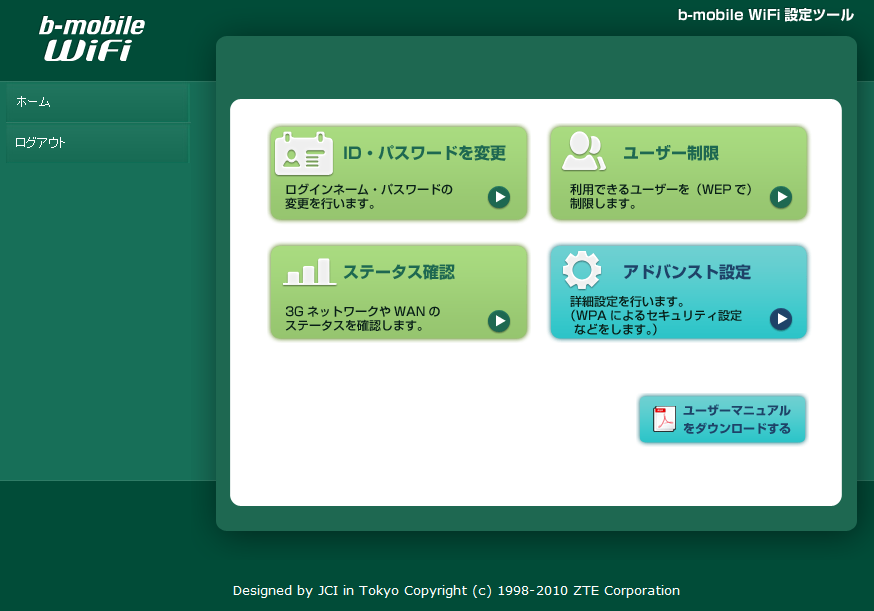
Task: Open ID・パスワードを変更 heading
Action: pyautogui.click(x=424, y=153)
